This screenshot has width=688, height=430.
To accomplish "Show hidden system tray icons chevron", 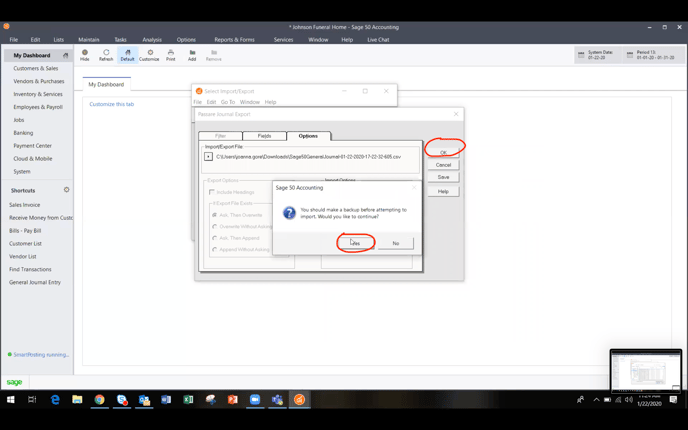I will tap(596, 400).
